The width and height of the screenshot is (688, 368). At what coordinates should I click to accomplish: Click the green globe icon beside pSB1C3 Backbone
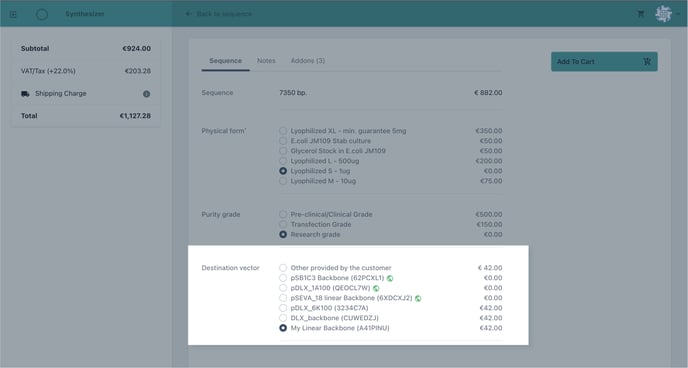[x=390, y=278]
